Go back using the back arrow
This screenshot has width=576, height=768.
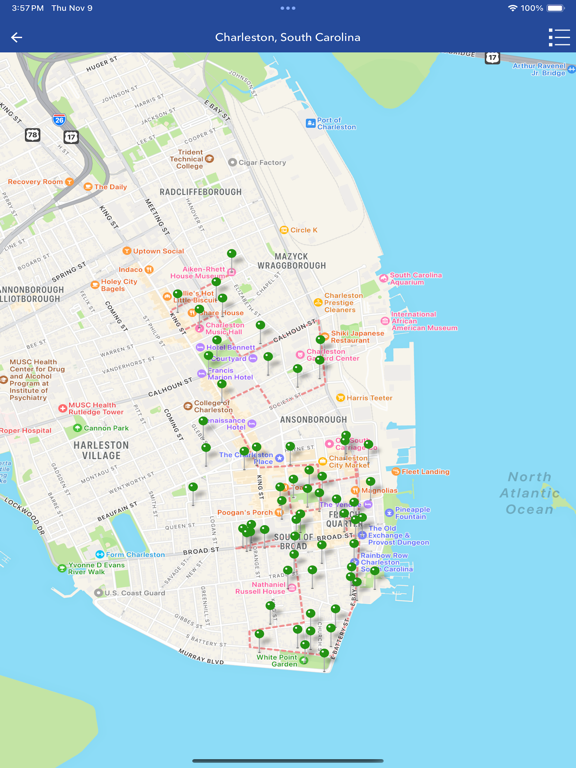point(17,37)
